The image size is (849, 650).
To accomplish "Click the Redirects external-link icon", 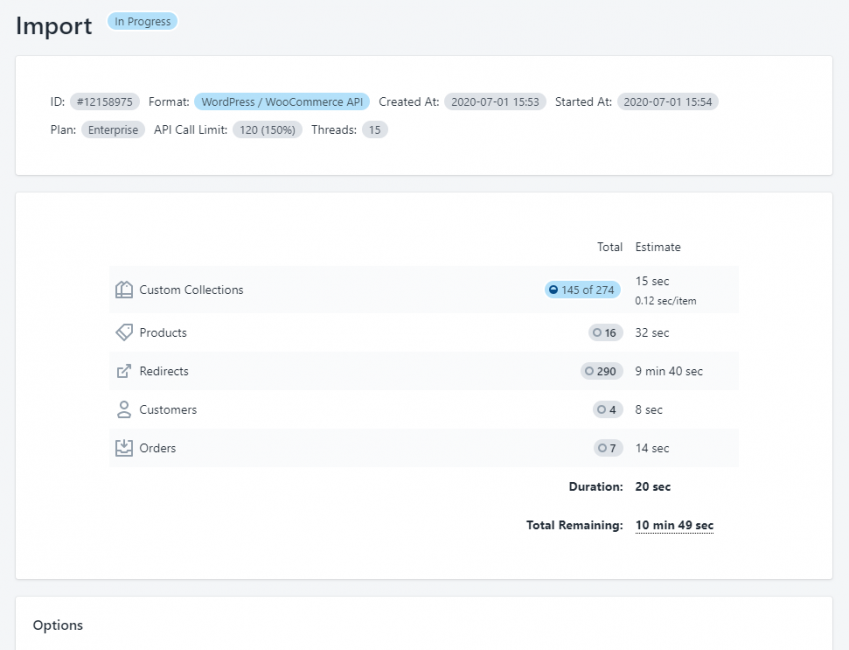I will click(122, 370).
